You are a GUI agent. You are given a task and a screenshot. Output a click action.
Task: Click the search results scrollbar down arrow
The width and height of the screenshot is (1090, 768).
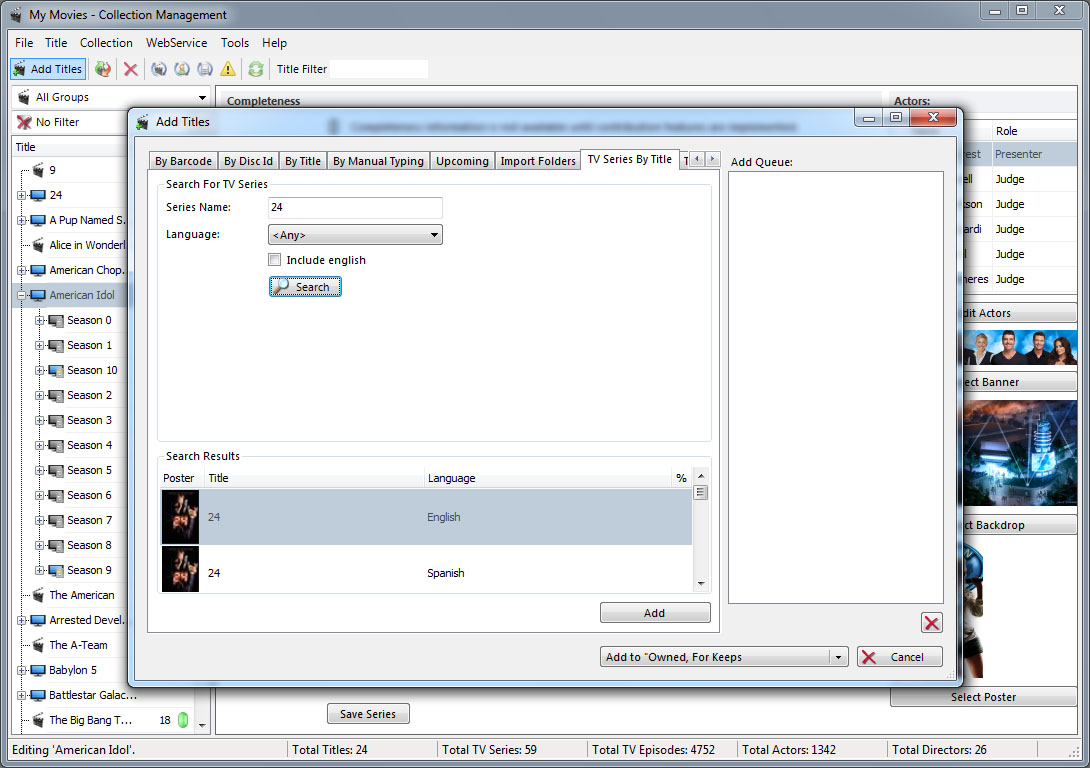point(701,584)
